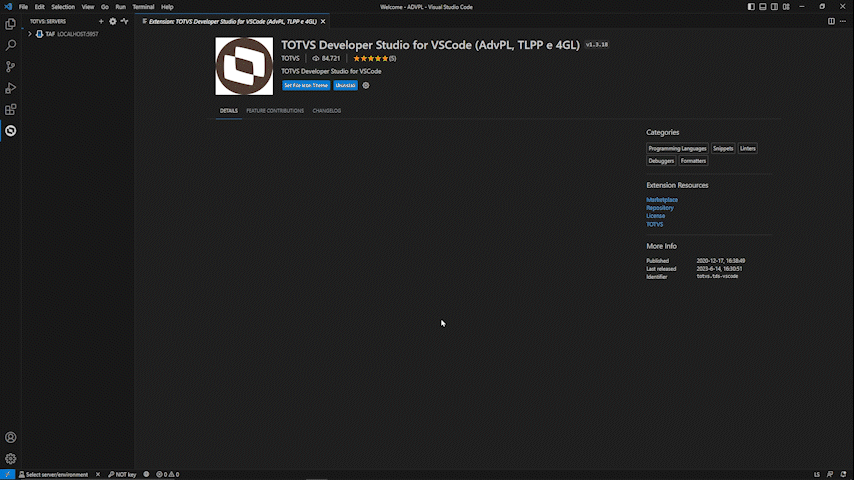Expand the TAF server tree node

pos(29,34)
